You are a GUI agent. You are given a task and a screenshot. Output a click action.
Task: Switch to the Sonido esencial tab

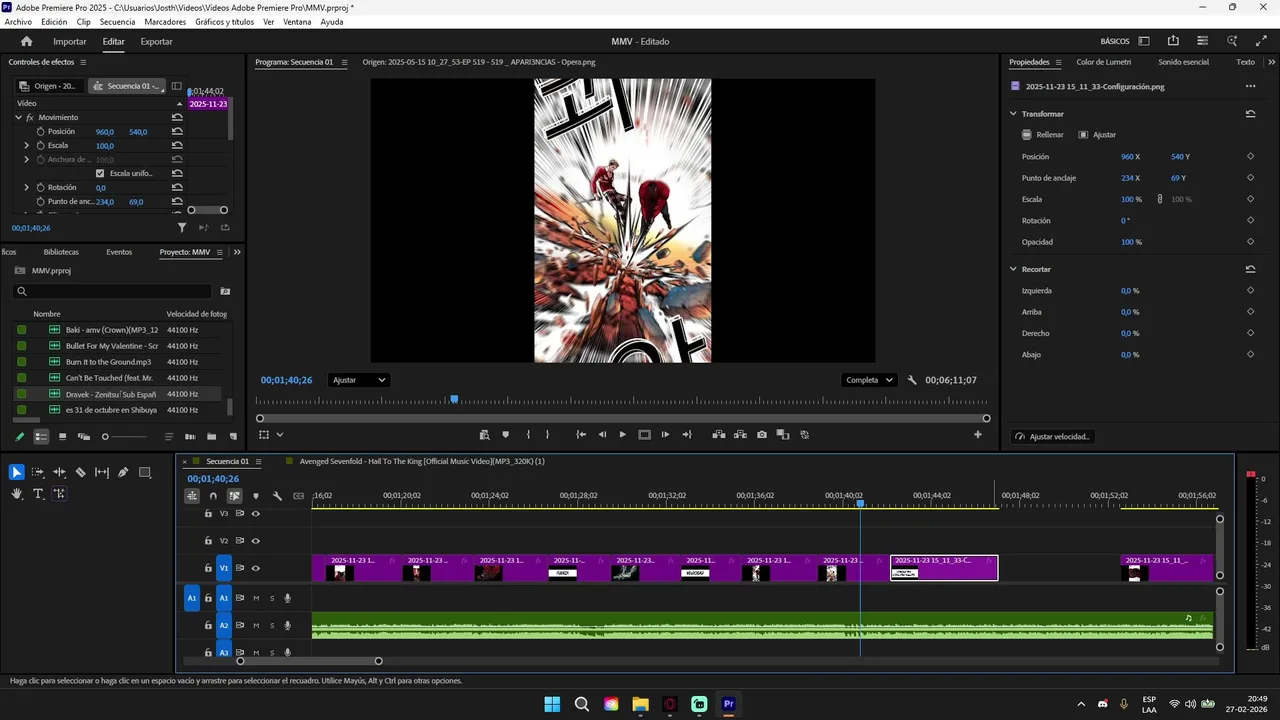[x=1183, y=62]
